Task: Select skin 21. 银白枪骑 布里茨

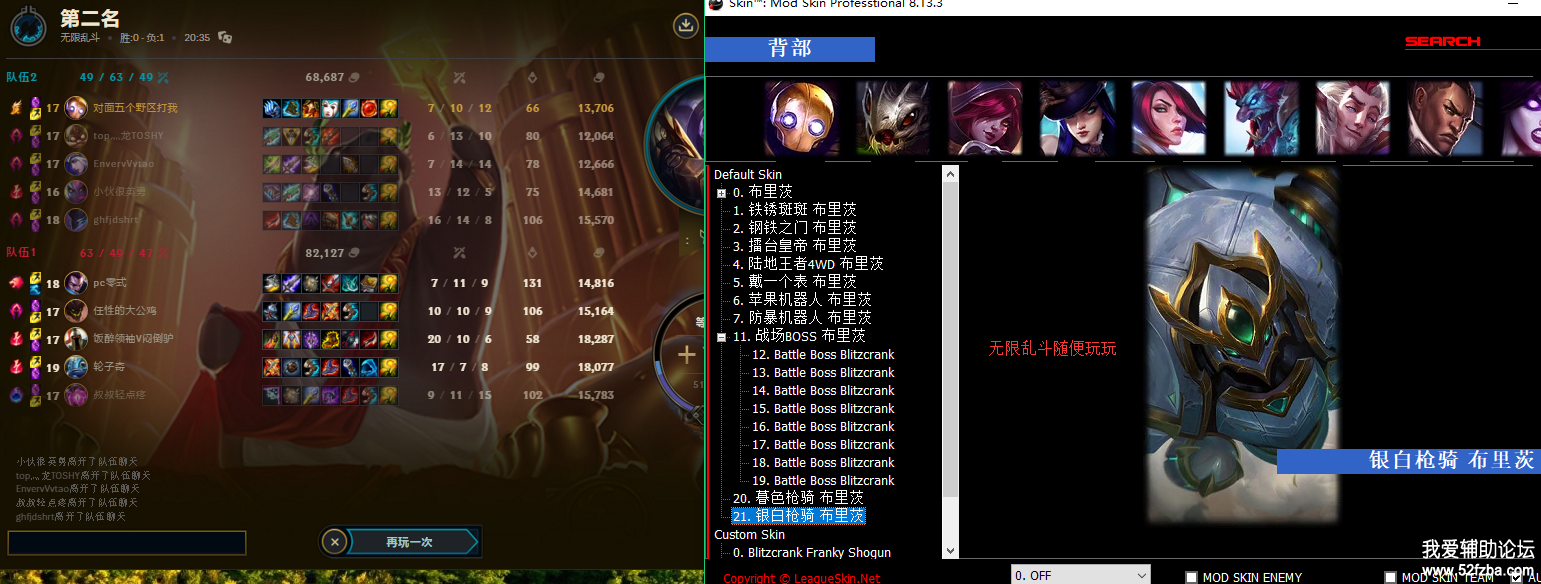Action: [x=798, y=516]
